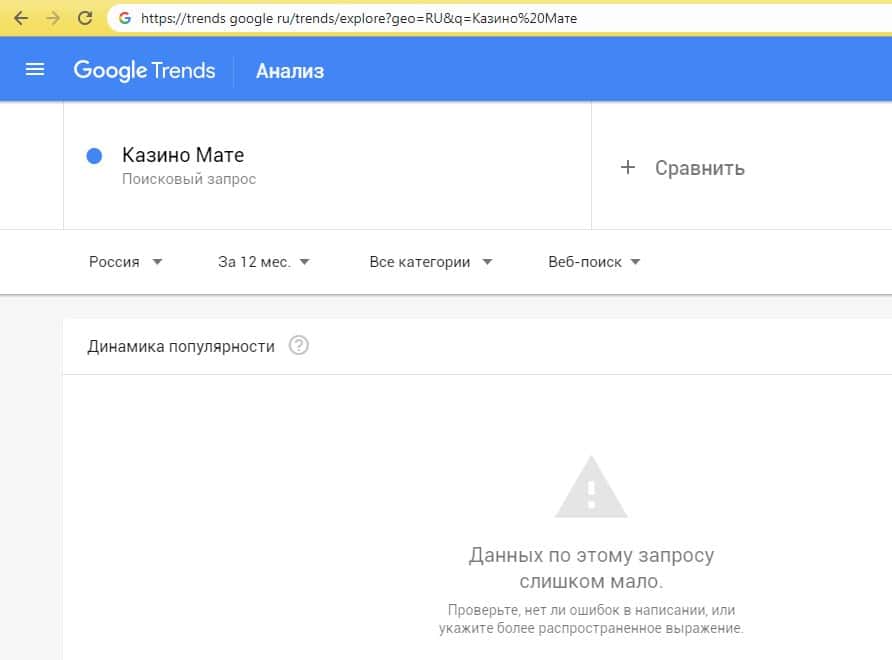Click the Google site icon in address bar
Image resolution: width=892 pixels, height=660 pixels.
tap(125, 18)
